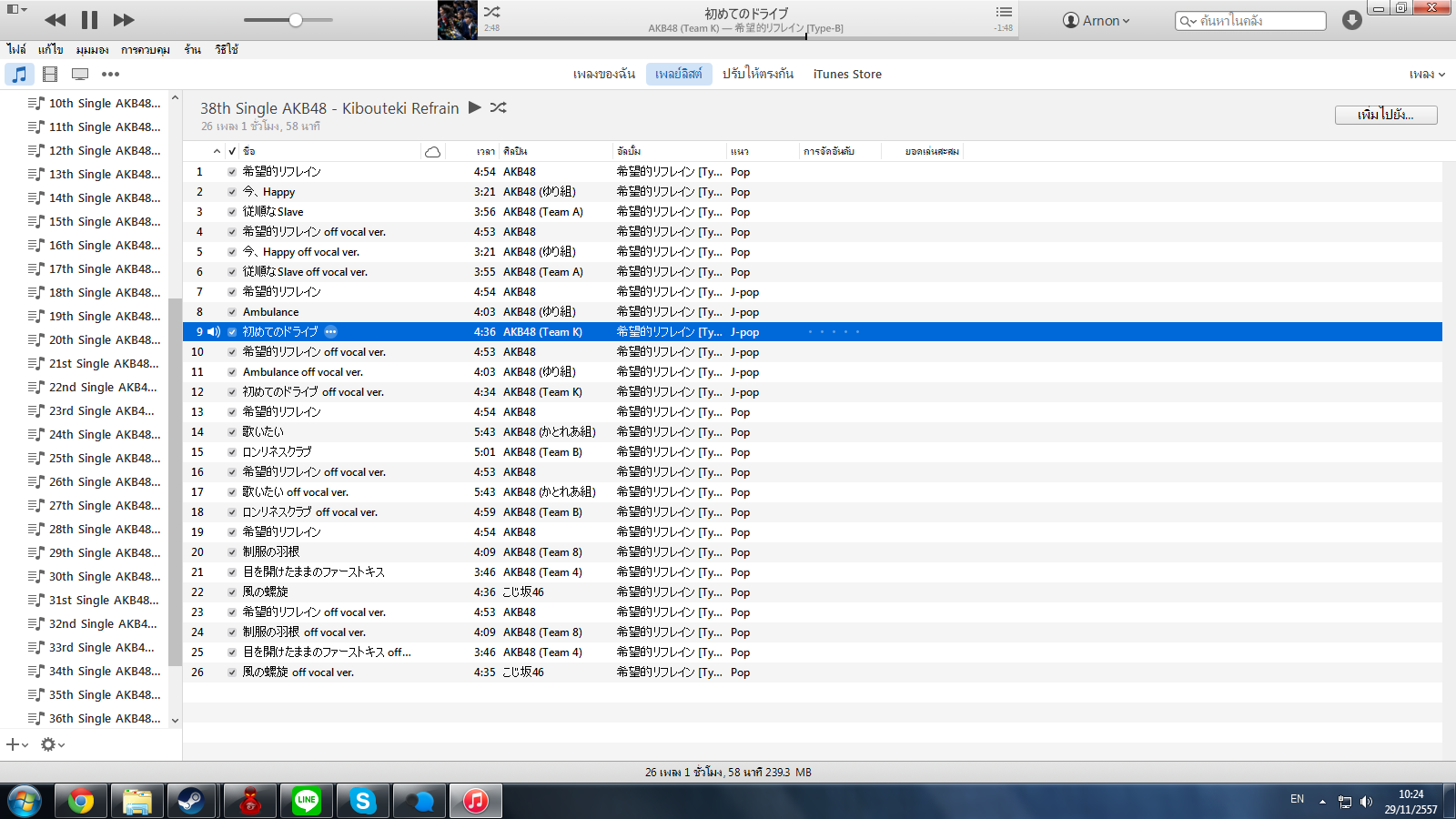Click the sidebar scroll up arrow
This screenshot has width=1456, height=819.
pos(176,97)
